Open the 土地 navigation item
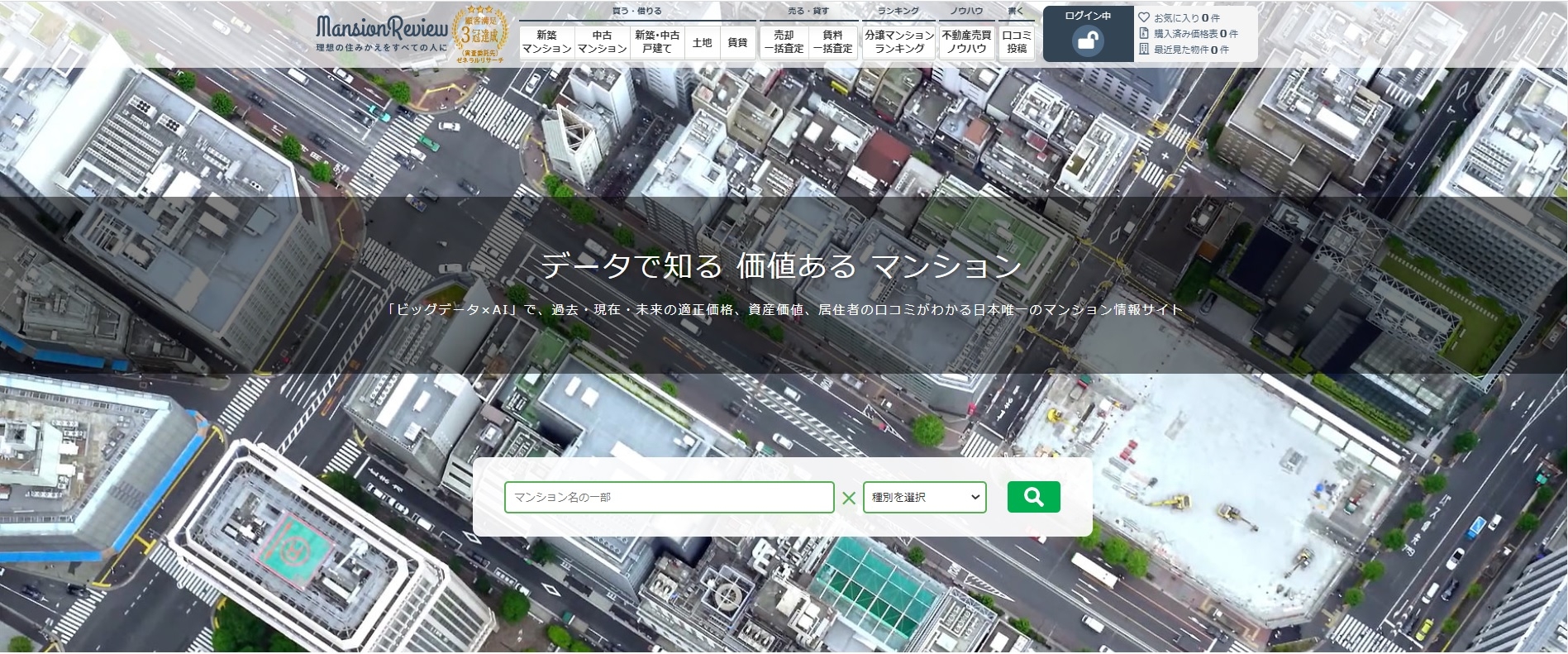 click(702, 42)
